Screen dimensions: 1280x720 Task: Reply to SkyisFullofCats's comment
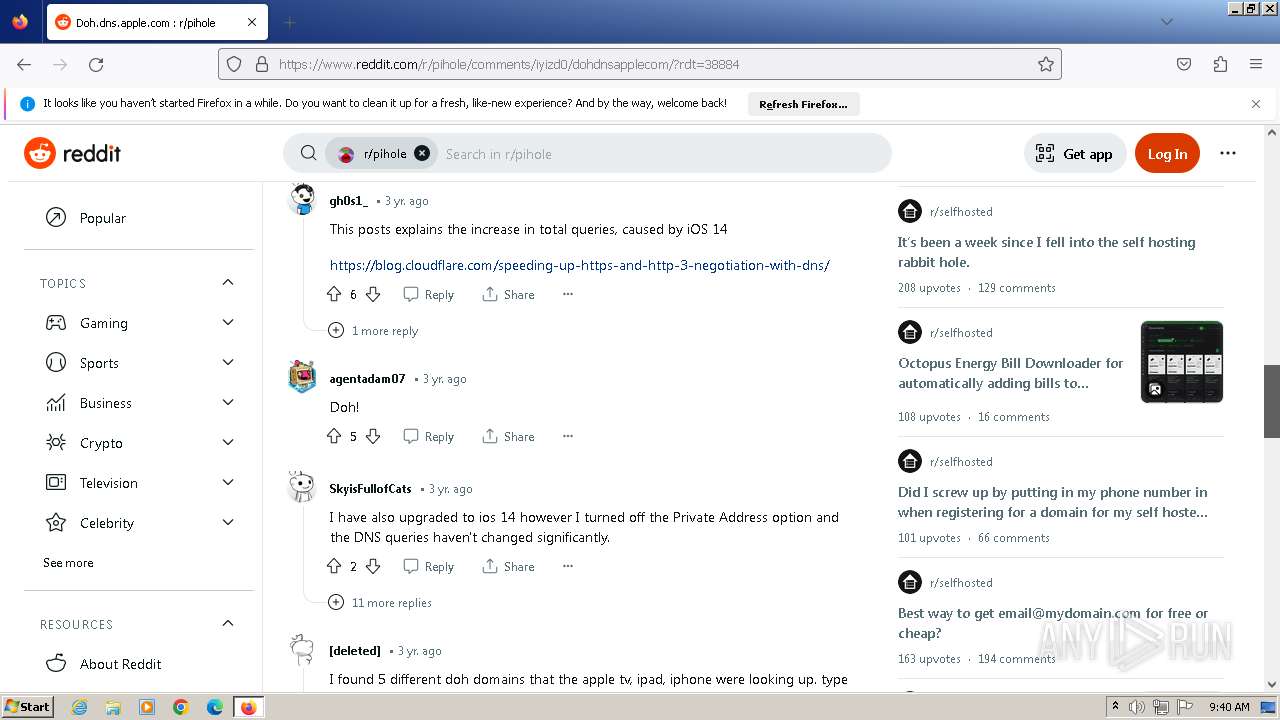coord(428,566)
